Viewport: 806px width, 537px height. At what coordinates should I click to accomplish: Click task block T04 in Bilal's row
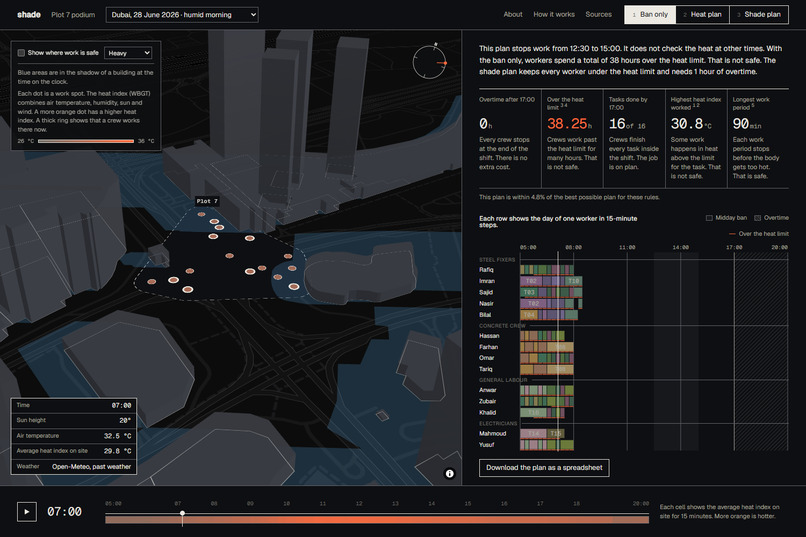click(x=529, y=315)
